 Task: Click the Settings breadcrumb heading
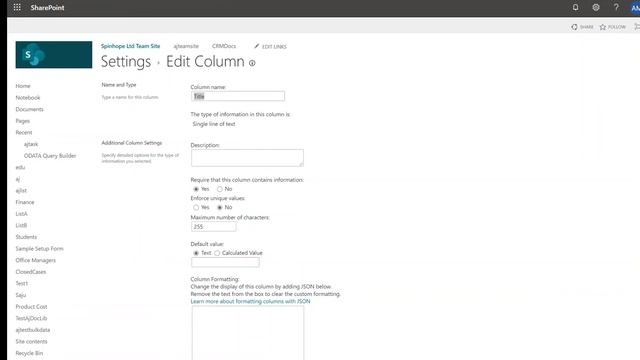pos(126,62)
